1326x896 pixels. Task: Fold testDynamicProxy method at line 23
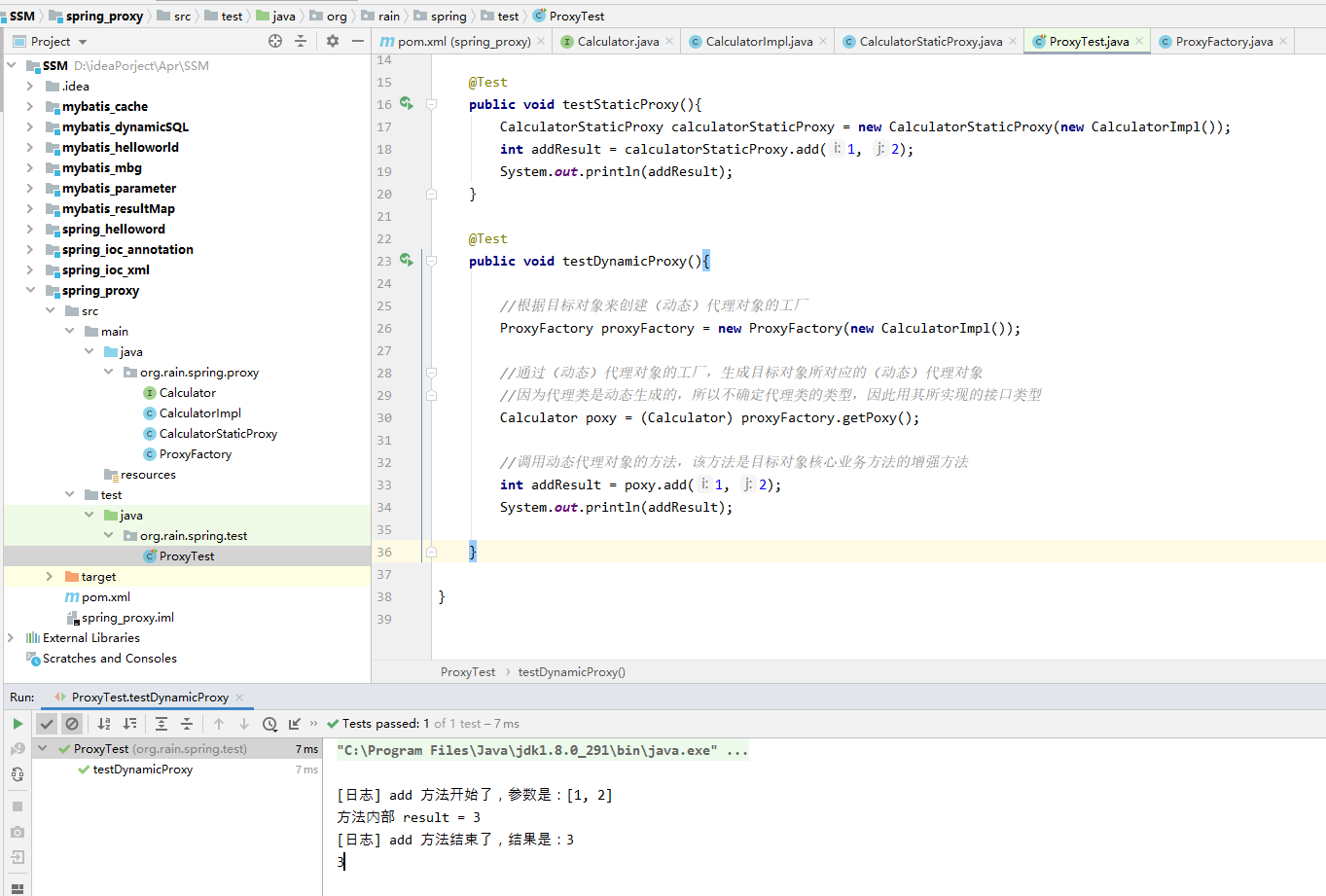point(431,261)
